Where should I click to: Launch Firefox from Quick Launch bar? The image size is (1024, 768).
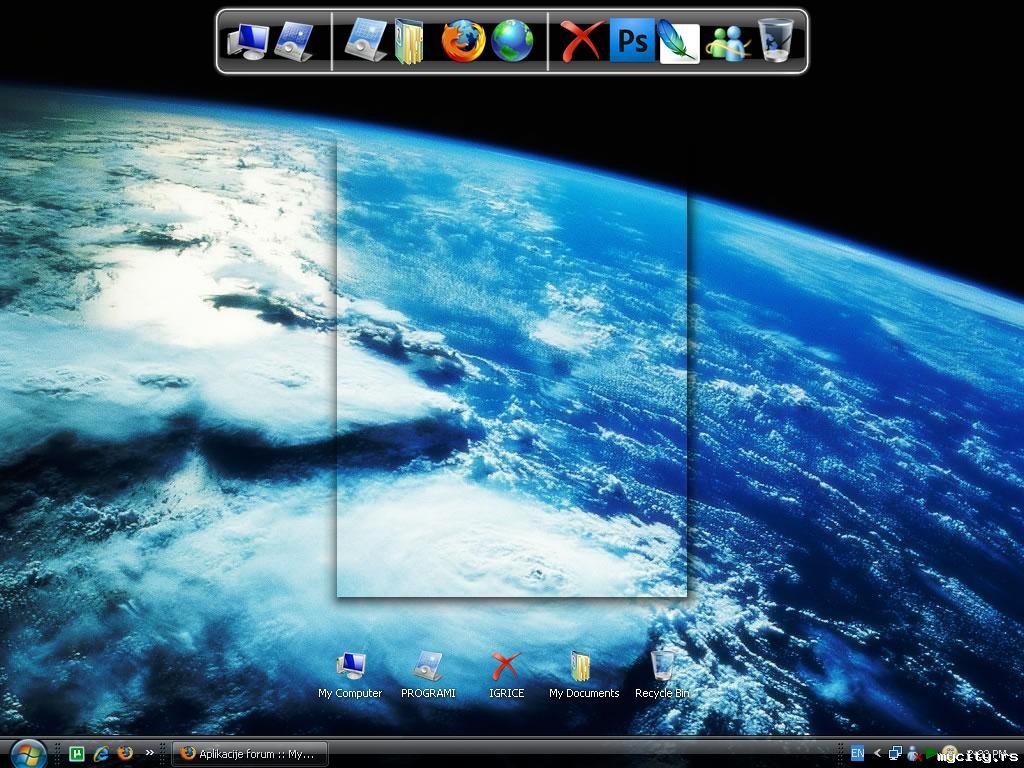pos(125,753)
